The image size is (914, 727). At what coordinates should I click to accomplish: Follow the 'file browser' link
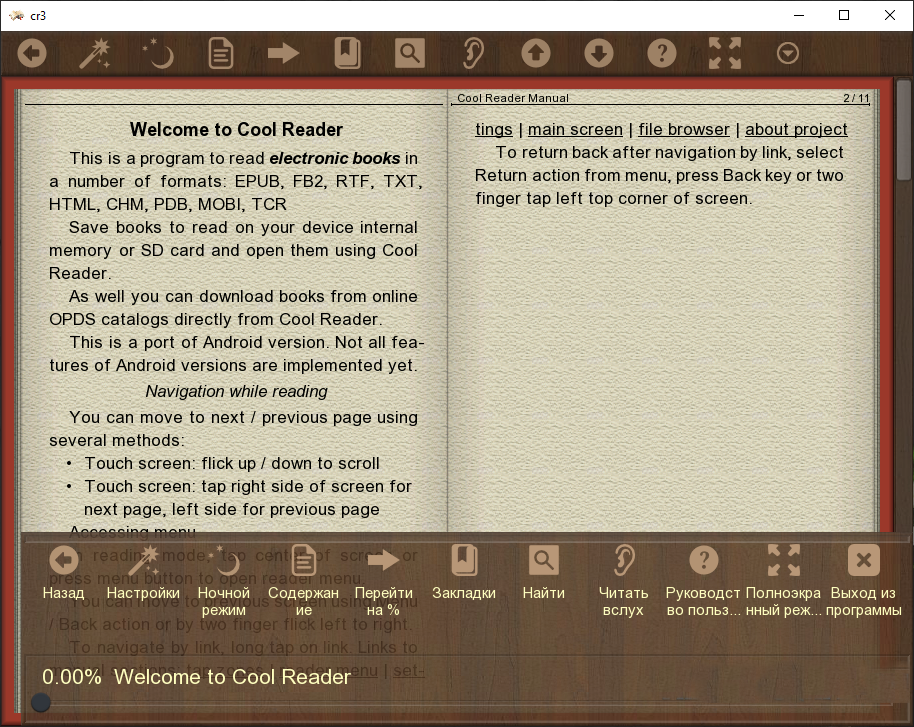click(x=684, y=129)
